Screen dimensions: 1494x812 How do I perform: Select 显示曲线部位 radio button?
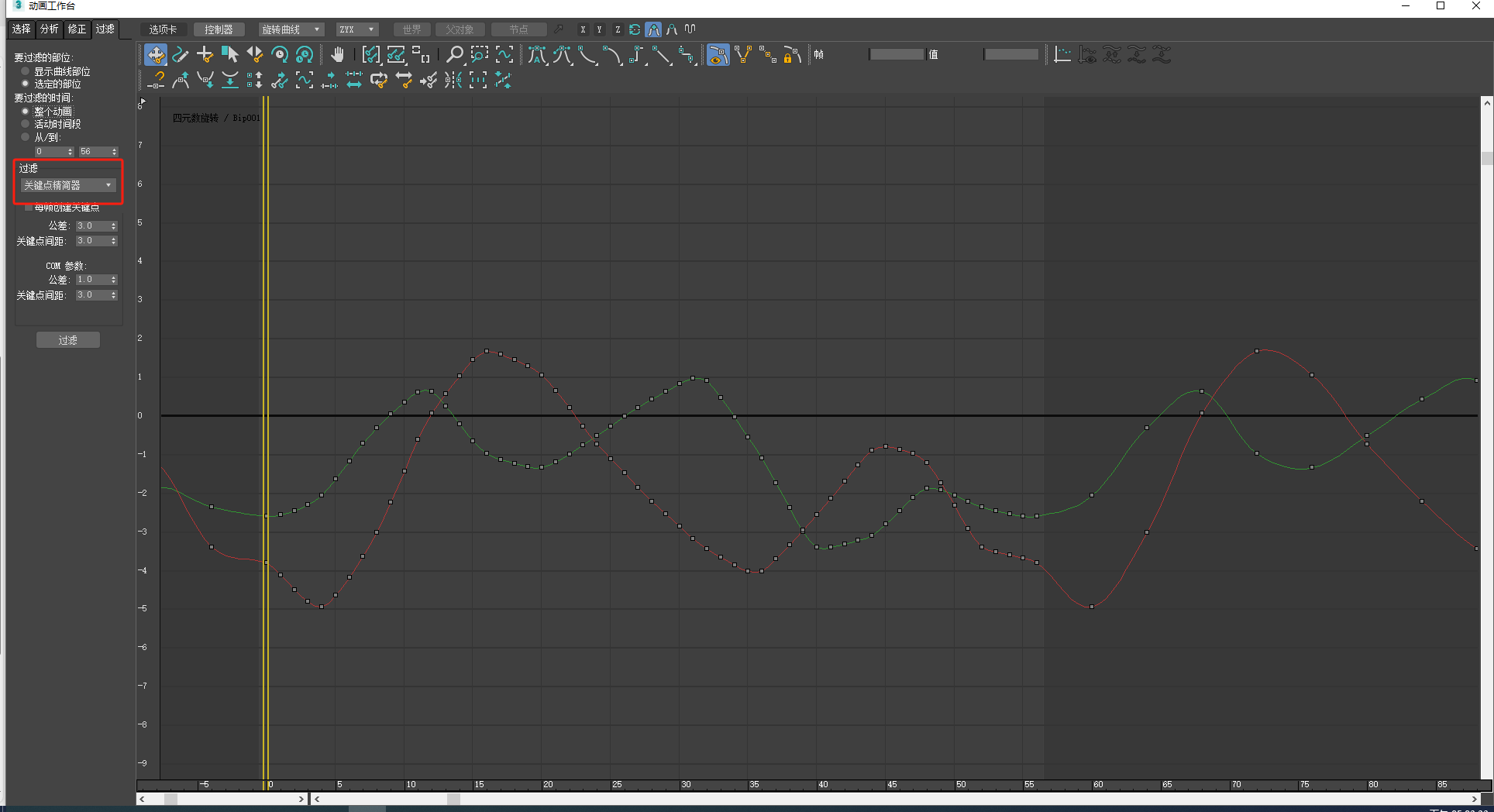click(x=26, y=71)
